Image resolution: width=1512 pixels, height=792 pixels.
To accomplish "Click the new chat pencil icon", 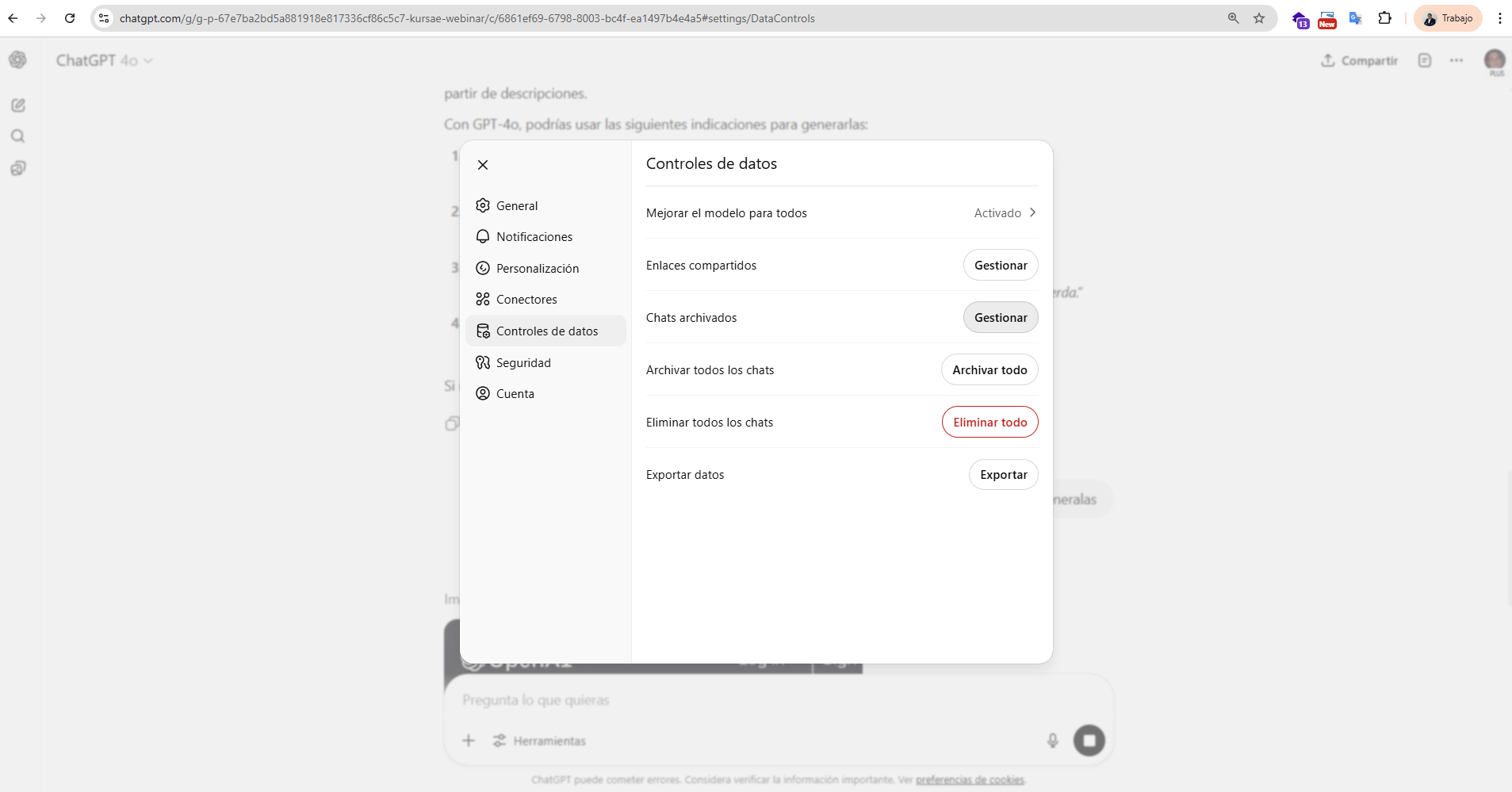I will (x=18, y=105).
